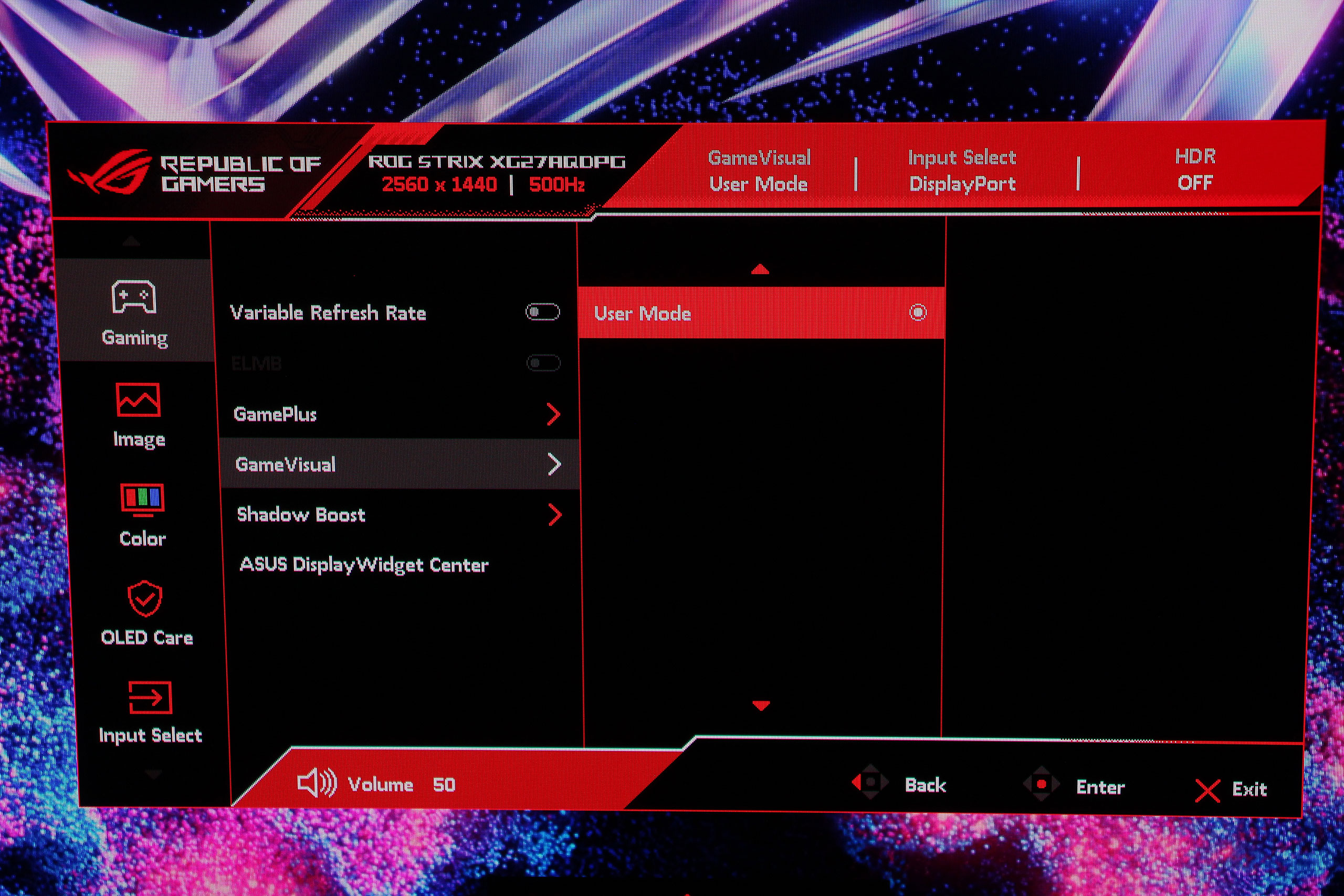Click the red X Exit icon
1344x896 pixels.
[x=1207, y=791]
